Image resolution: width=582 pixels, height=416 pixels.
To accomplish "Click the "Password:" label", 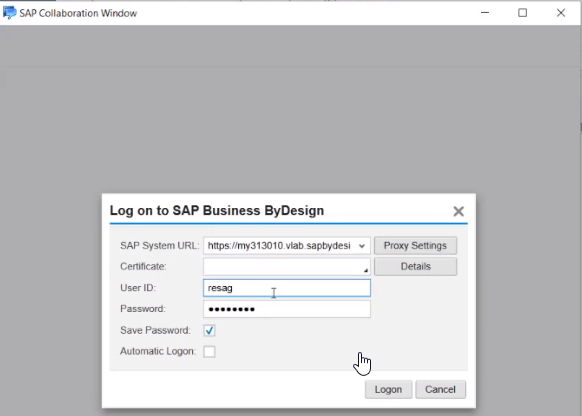I will pyautogui.click(x=143, y=309).
